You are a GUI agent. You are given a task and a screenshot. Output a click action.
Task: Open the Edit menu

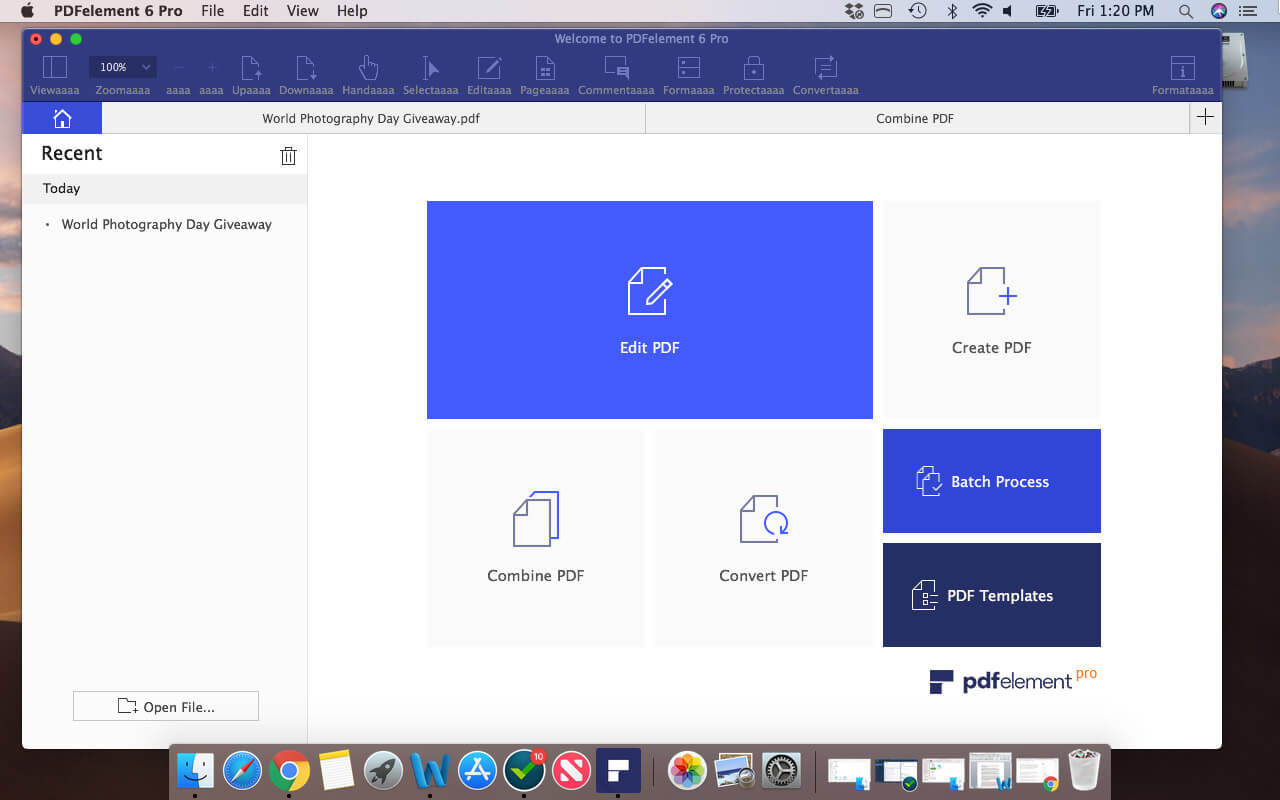(x=256, y=11)
